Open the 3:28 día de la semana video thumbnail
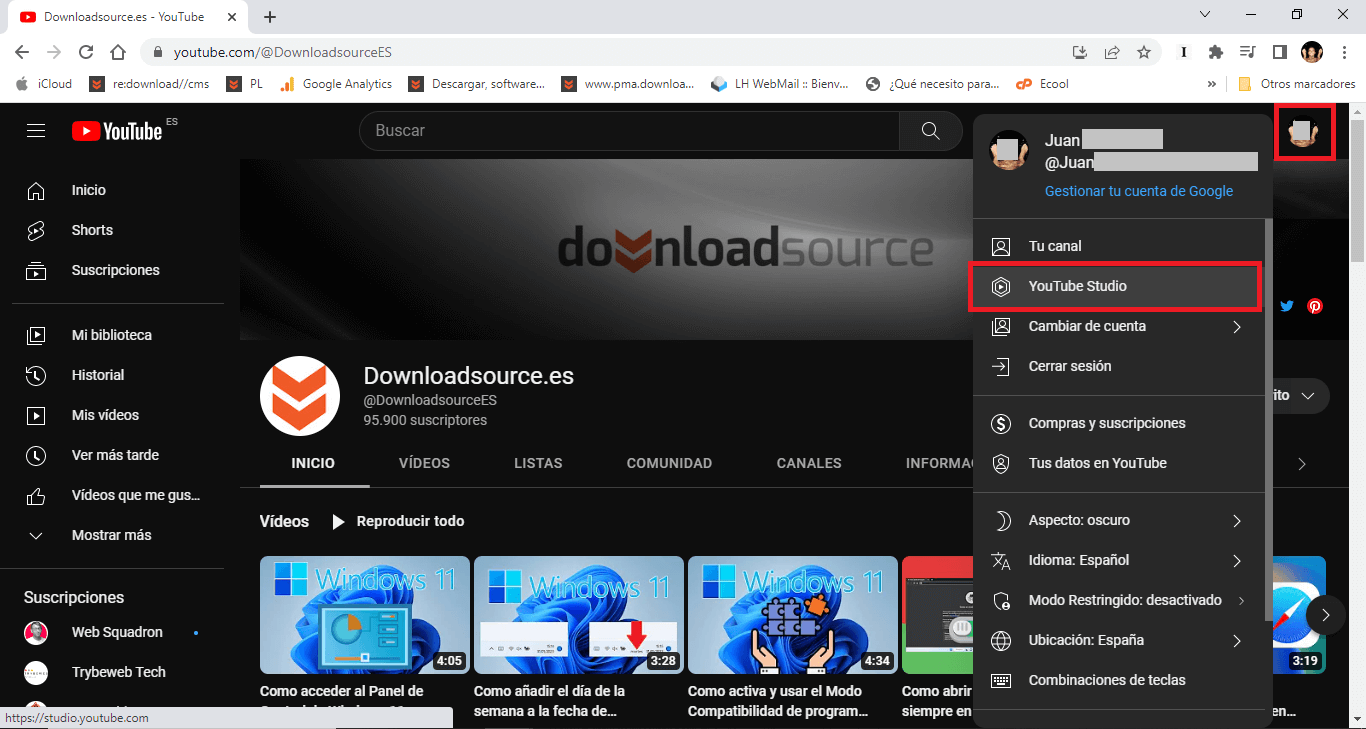Image resolution: width=1366 pixels, height=729 pixels. point(579,615)
